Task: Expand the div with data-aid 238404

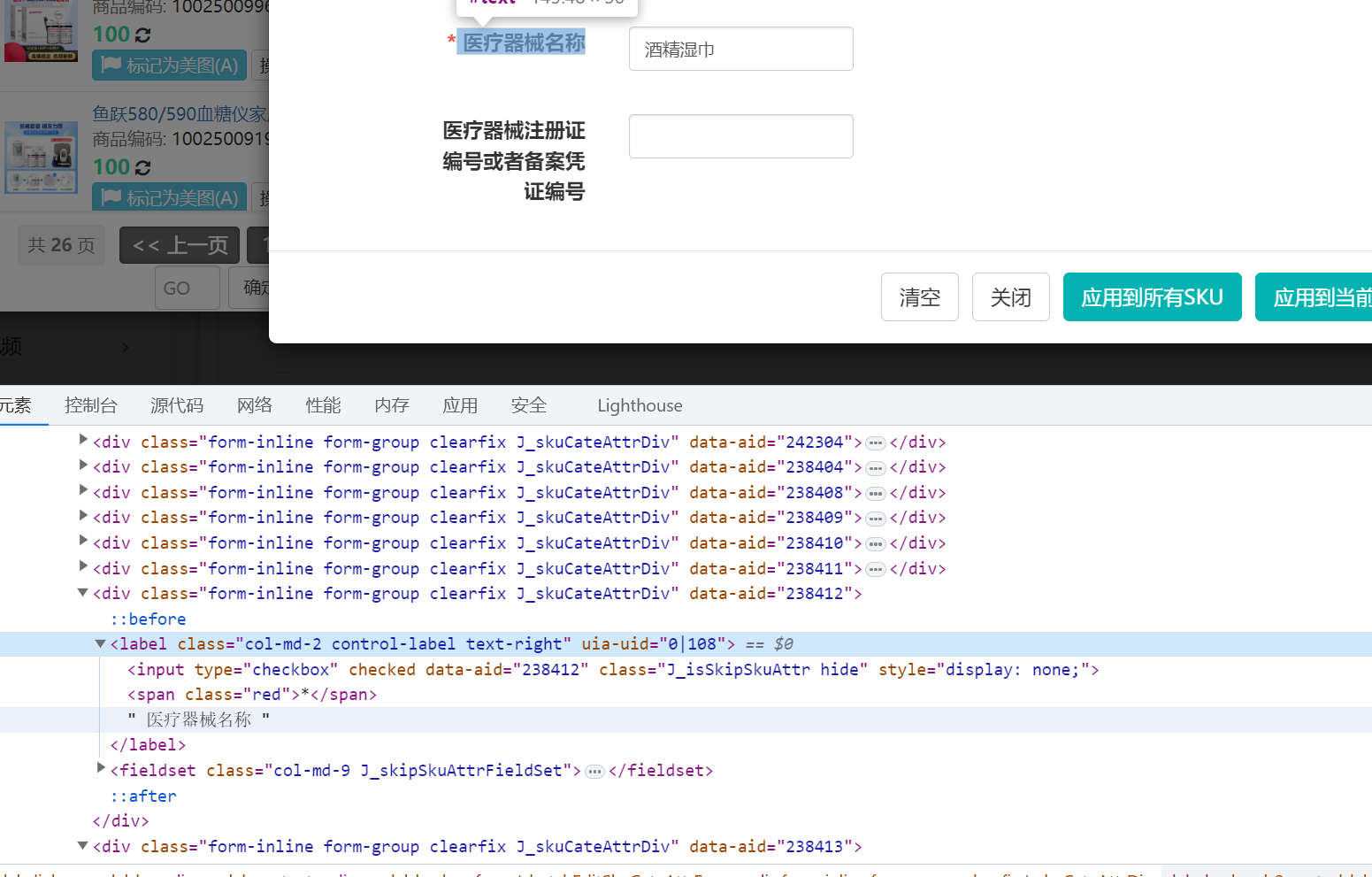Action: pyautogui.click(x=83, y=465)
